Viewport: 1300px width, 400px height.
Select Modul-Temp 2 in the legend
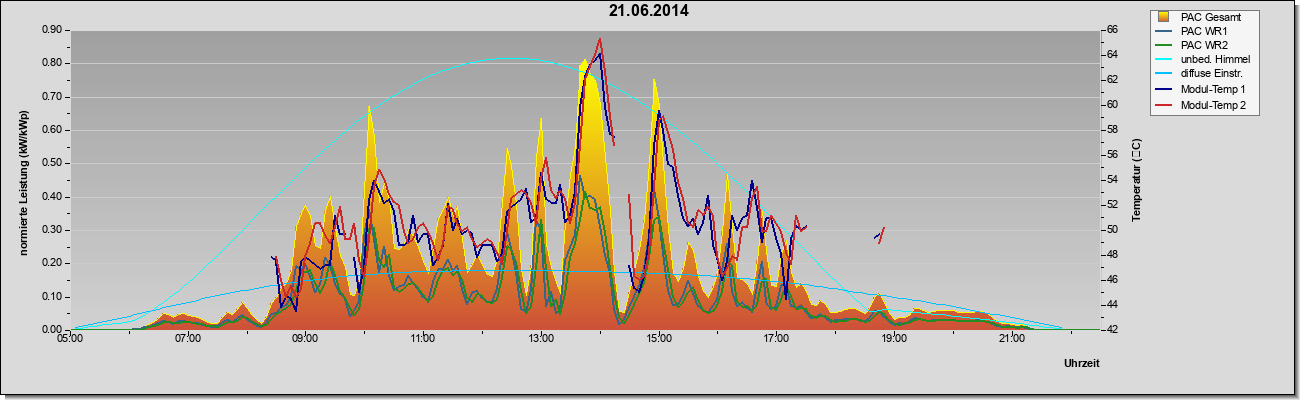pyautogui.click(x=1213, y=105)
